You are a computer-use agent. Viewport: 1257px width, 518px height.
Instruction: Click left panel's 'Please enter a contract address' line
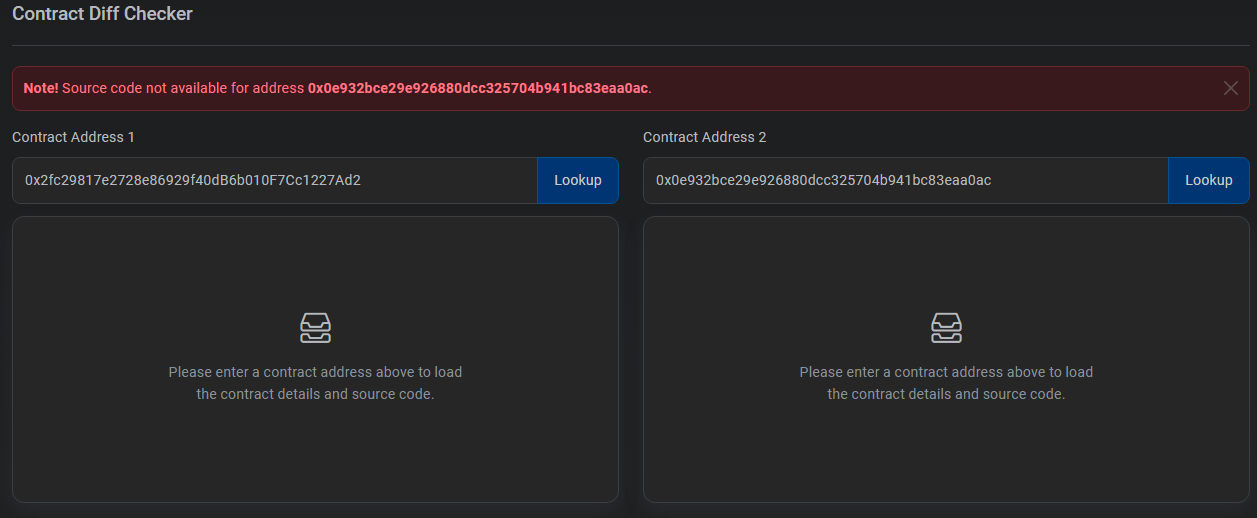click(315, 372)
